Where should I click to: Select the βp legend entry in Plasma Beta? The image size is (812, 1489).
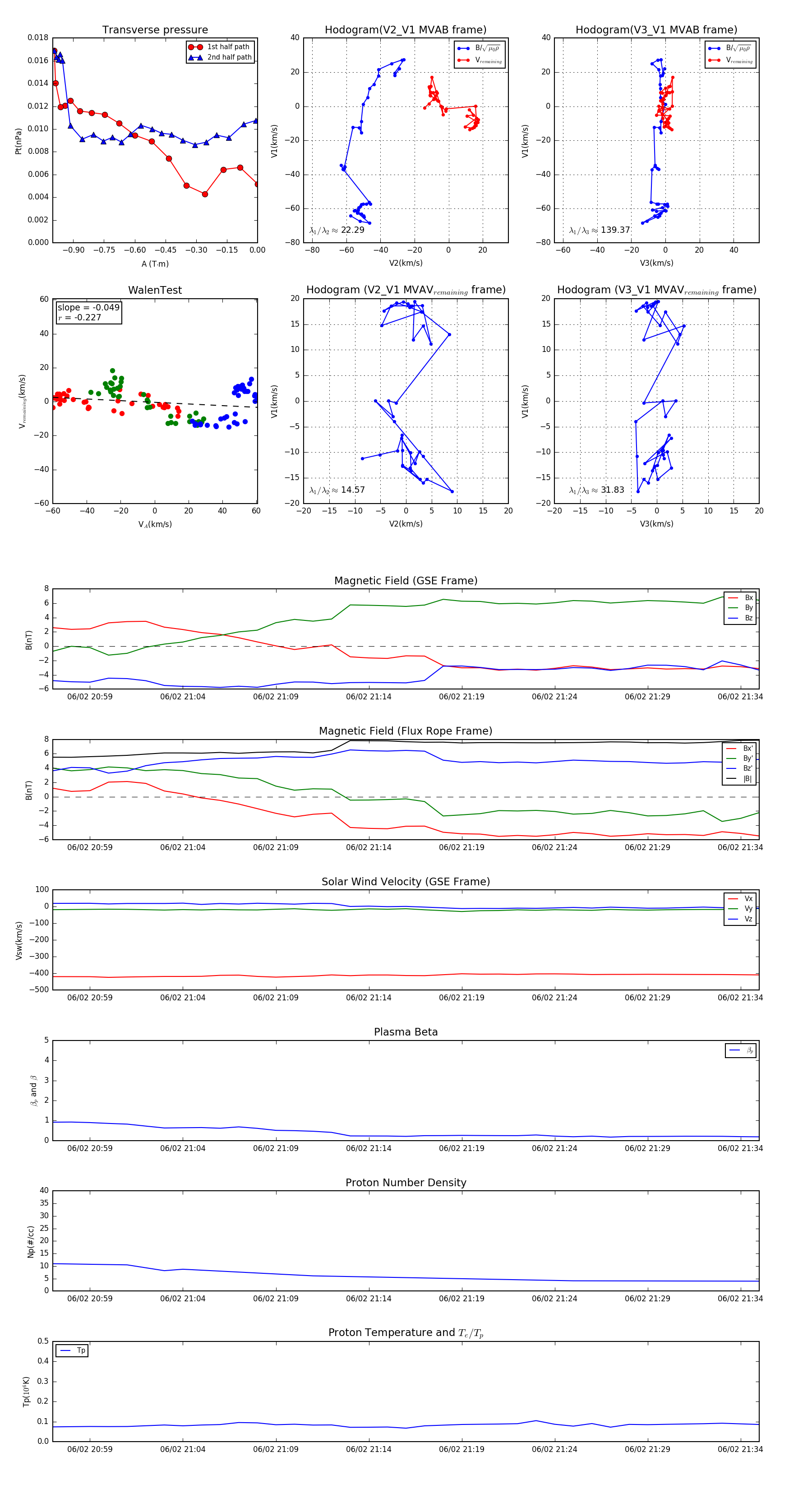tap(741, 1050)
